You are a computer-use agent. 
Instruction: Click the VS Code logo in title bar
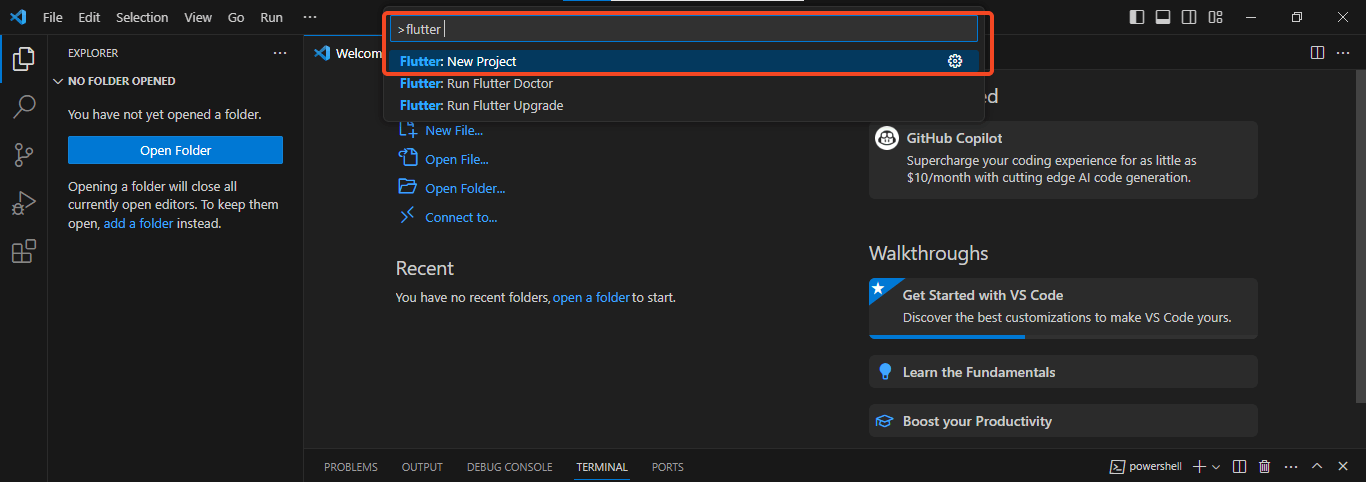tap(18, 17)
